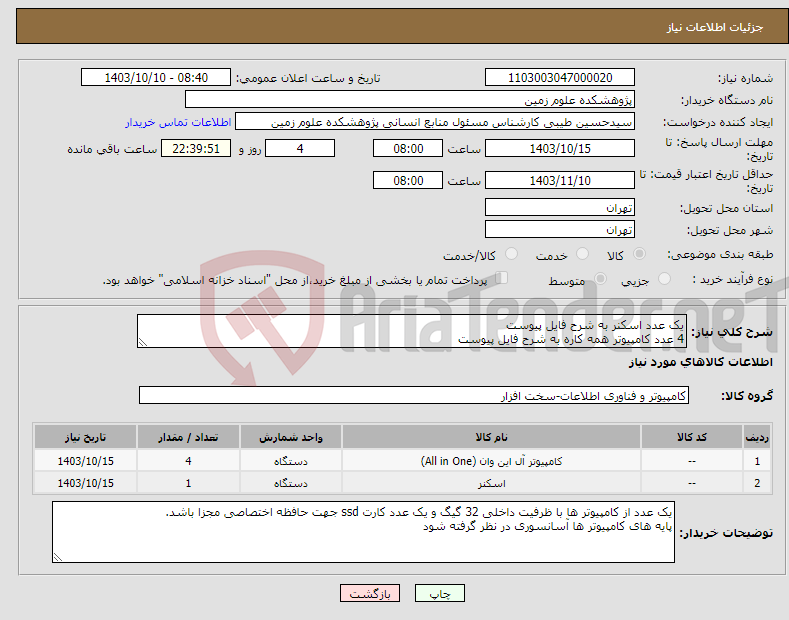Click quantity 4 in the All in One row
This screenshot has height=620, width=789.
coord(188,460)
